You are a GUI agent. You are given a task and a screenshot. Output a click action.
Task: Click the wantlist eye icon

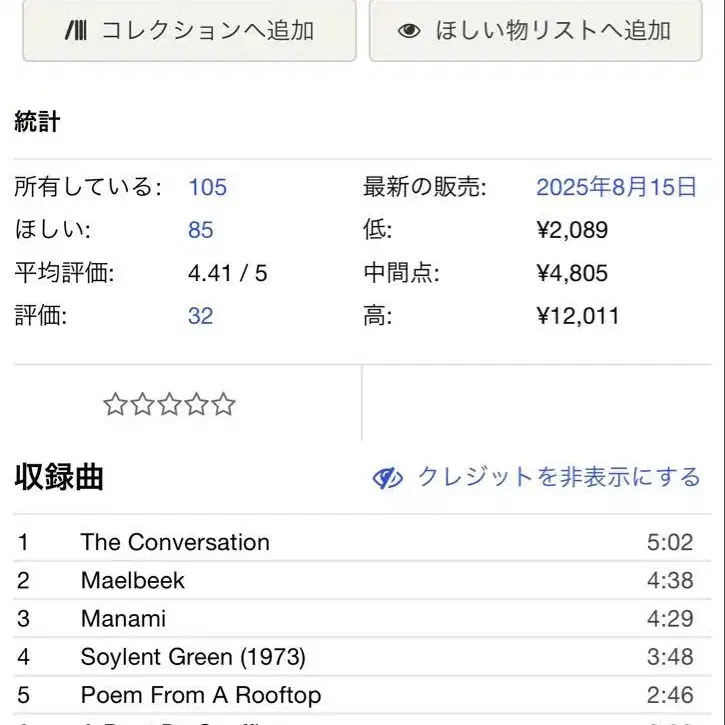point(409,30)
